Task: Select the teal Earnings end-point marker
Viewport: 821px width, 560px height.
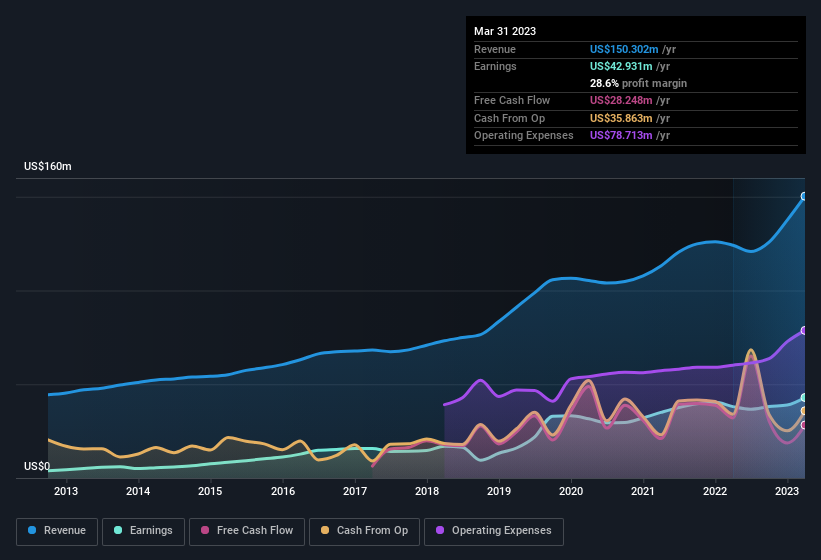Action: [804, 398]
